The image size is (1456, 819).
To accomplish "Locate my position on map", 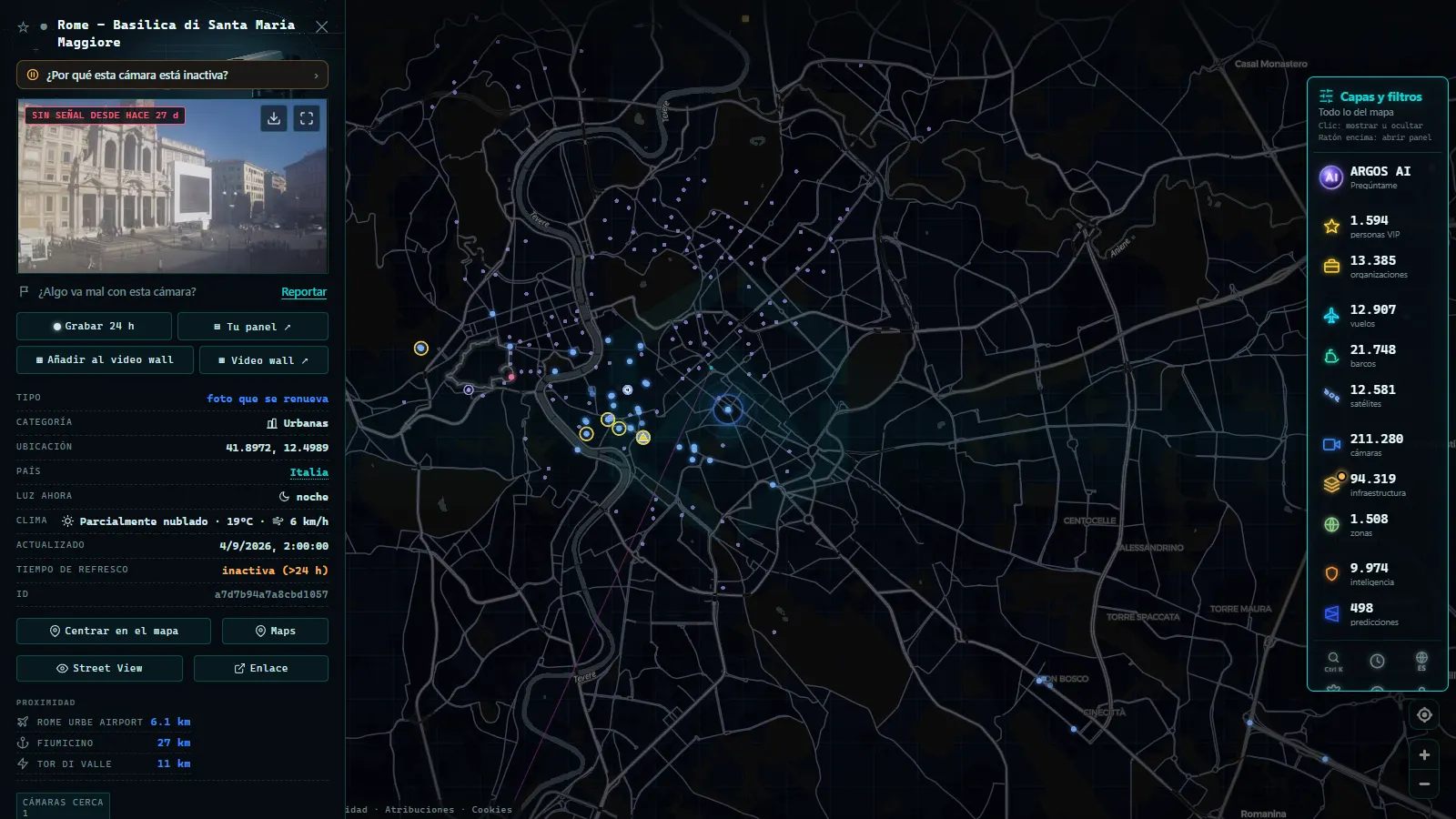I will coord(1424,715).
